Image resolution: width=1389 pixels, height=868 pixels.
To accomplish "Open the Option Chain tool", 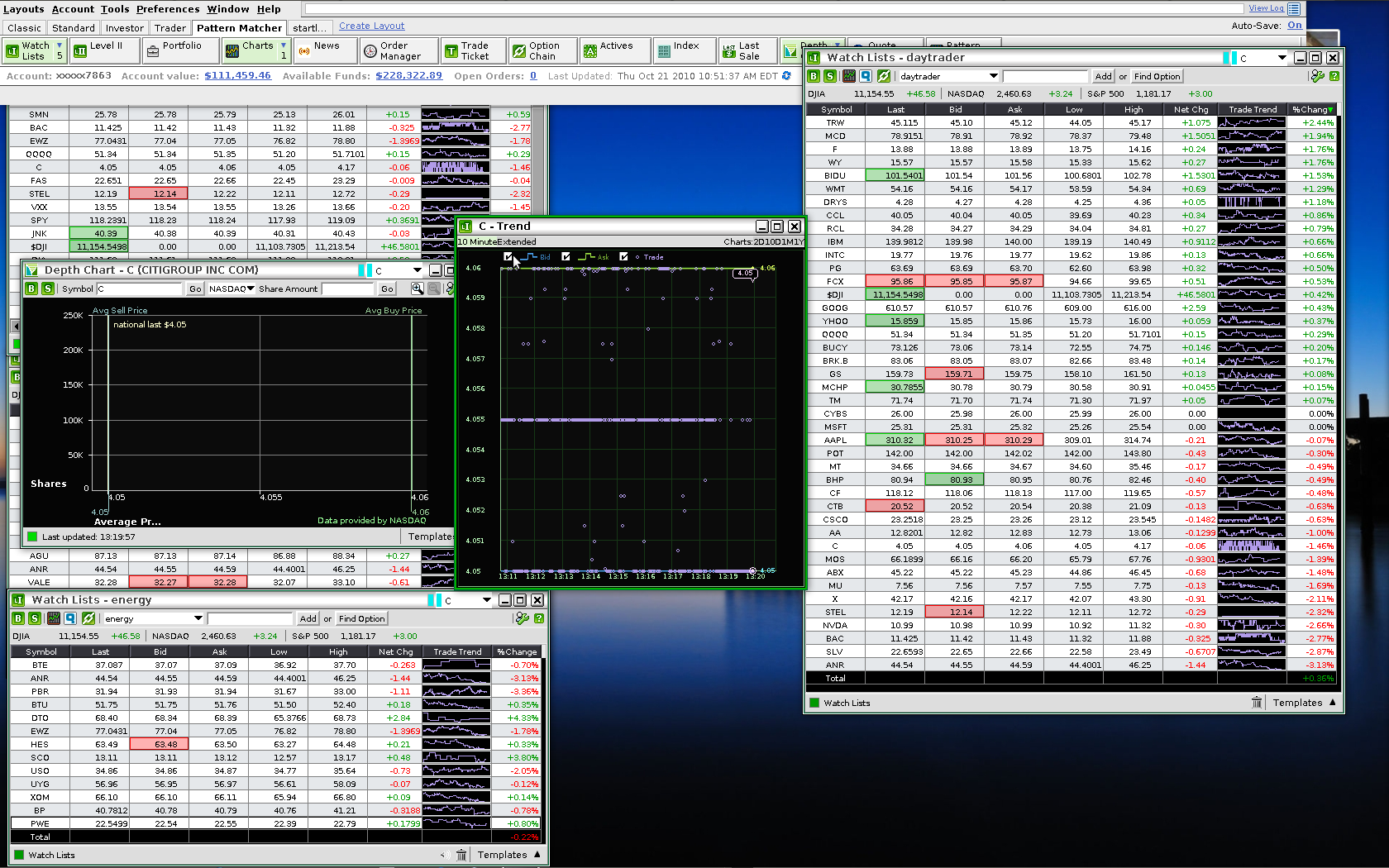I will pyautogui.click(x=542, y=51).
